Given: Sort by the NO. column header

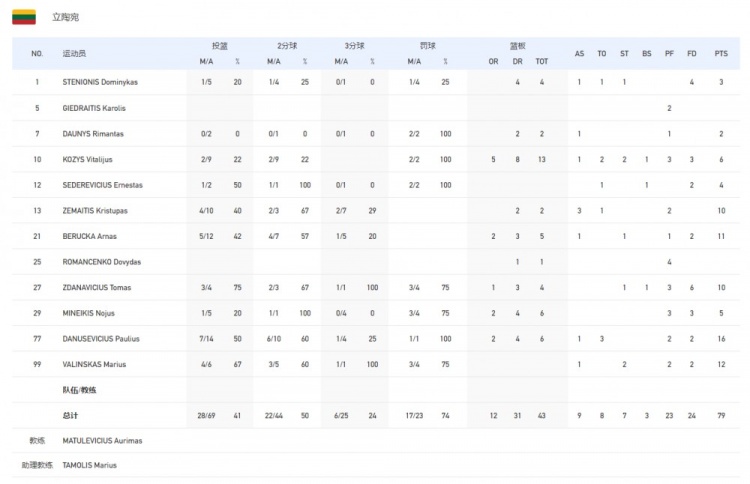Looking at the screenshot, I should [x=37, y=53].
